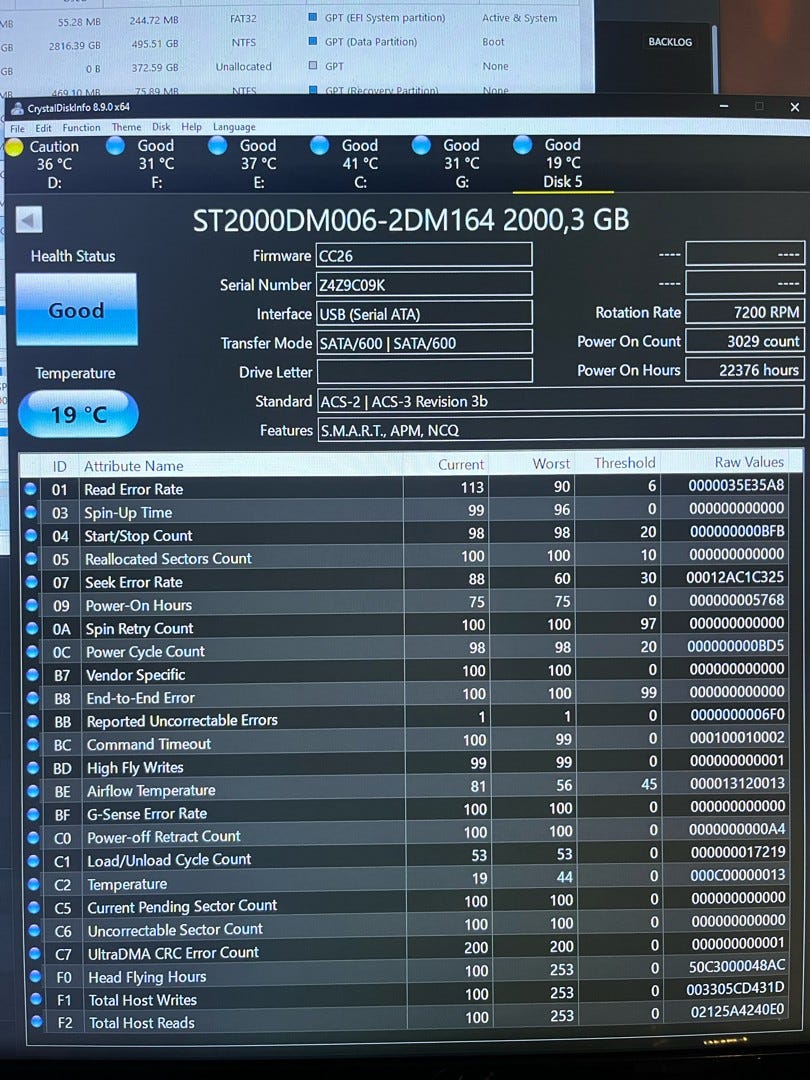Click the CrystalDiskInfo title bar app icon

click(17, 108)
